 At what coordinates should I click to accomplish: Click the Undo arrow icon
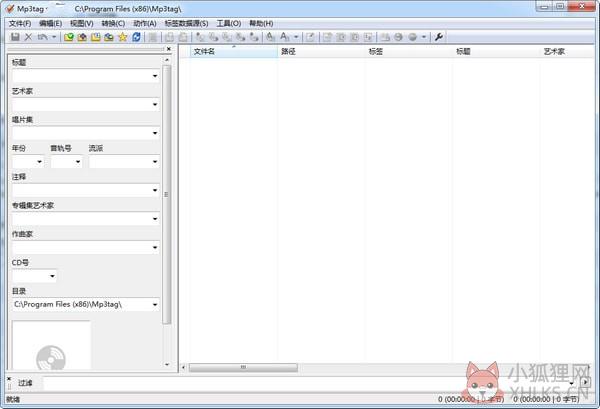pyautogui.click(x=42, y=37)
